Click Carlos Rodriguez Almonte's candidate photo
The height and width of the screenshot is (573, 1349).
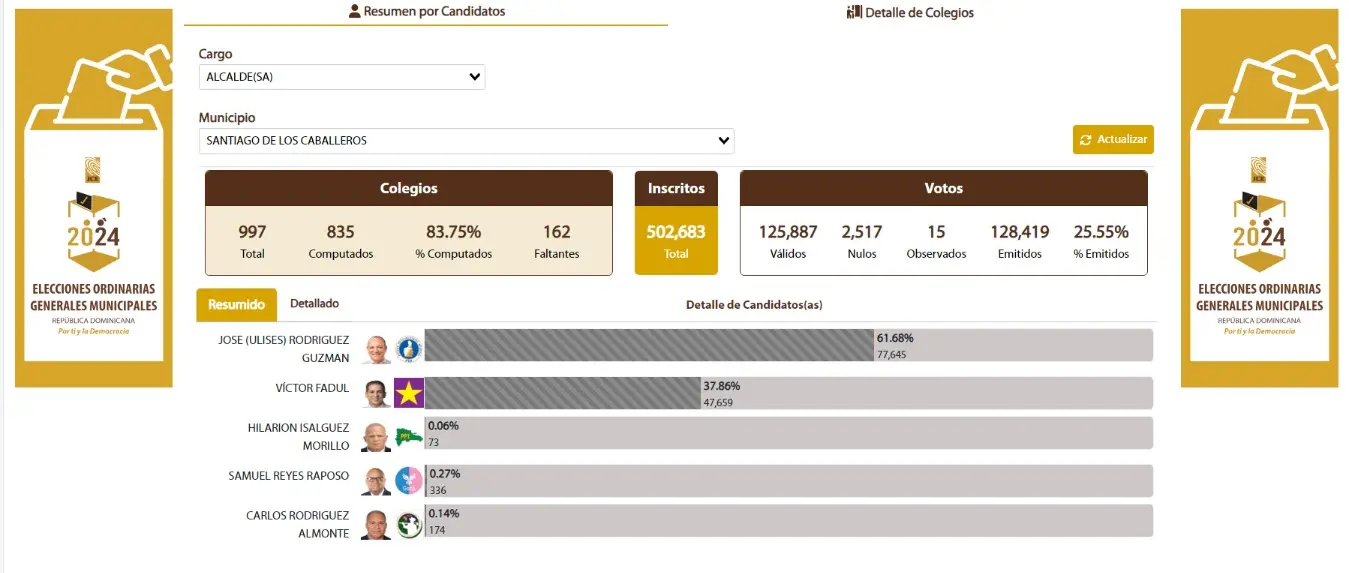pyautogui.click(x=377, y=525)
